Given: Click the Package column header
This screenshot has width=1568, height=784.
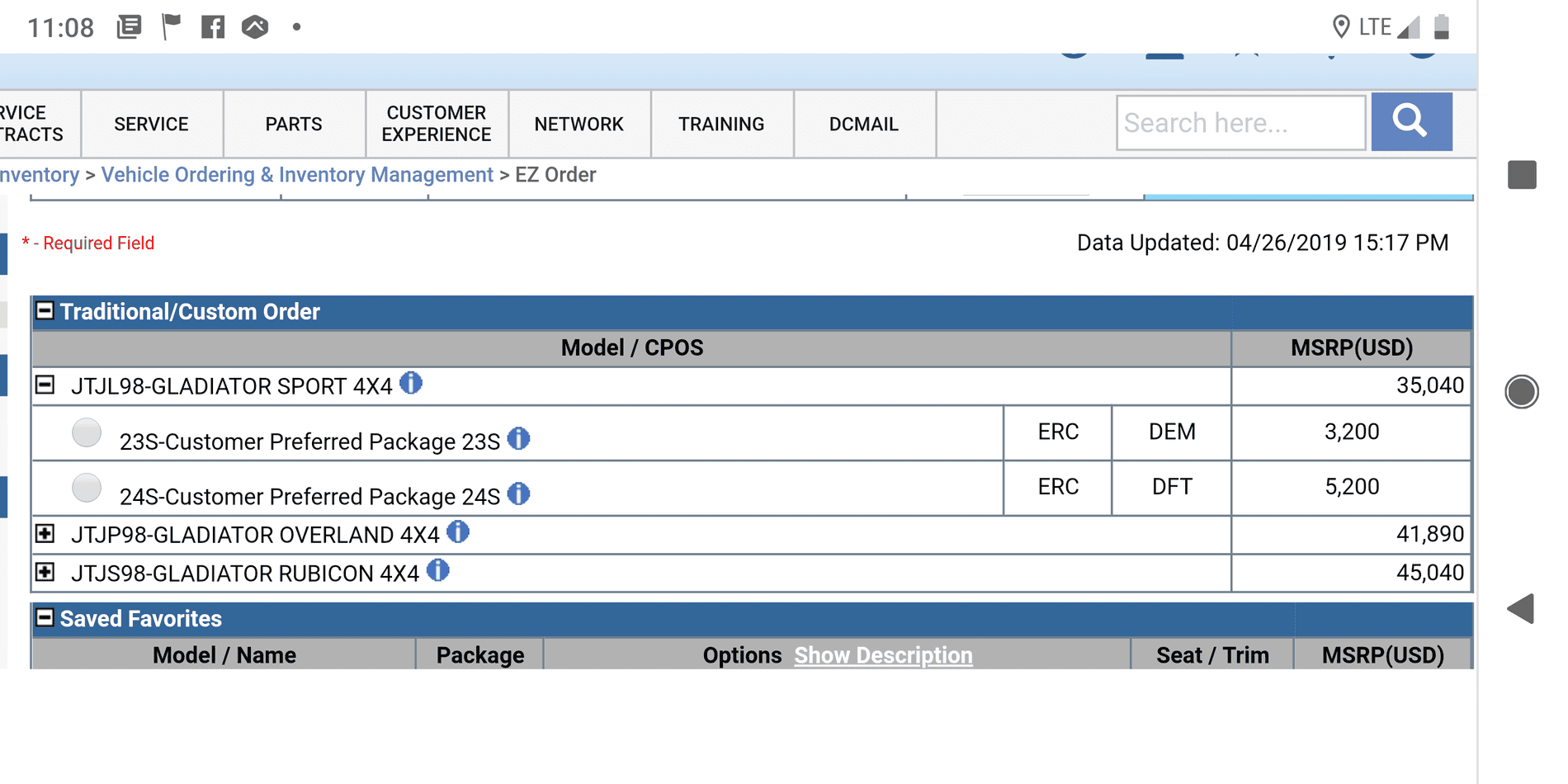Looking at the screenshot, I should [480, 655].
